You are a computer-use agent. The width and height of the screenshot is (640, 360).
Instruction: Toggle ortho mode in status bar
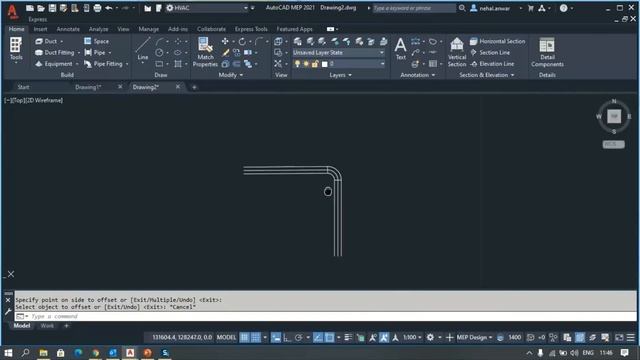(x=287, y=337)
